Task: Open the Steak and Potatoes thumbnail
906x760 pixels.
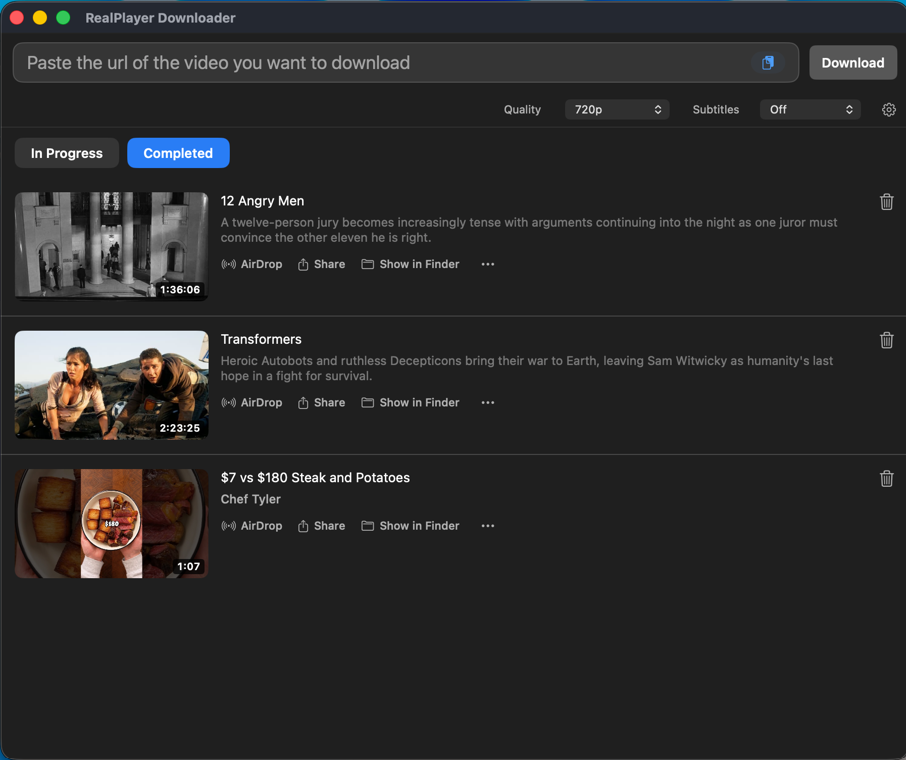Action: (112, 523)
